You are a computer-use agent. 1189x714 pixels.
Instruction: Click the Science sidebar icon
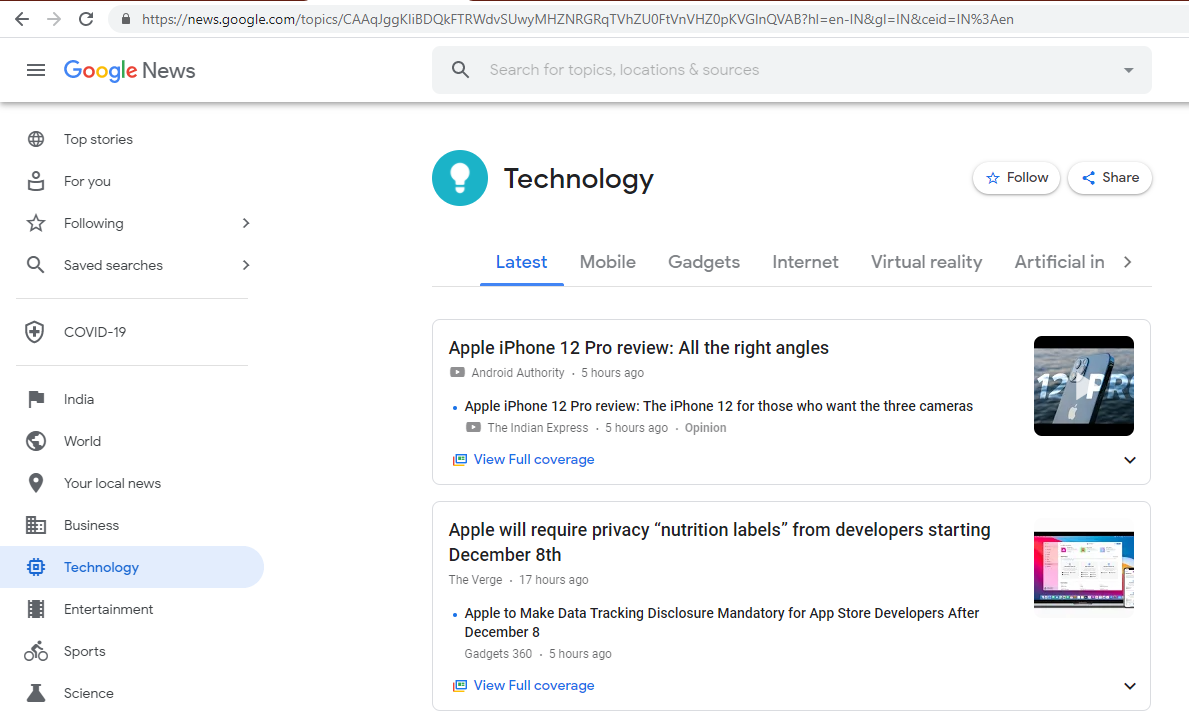[35, 692]
